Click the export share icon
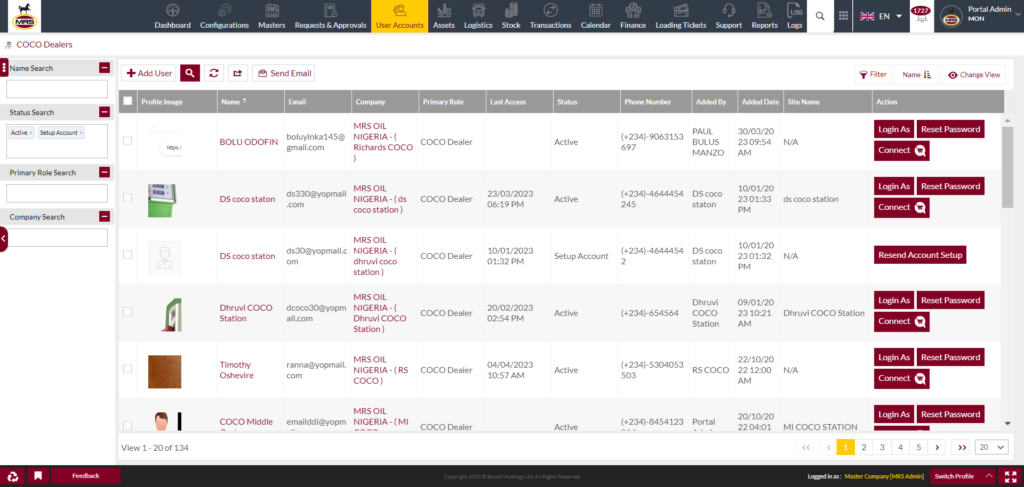 (x=237, y=73)
